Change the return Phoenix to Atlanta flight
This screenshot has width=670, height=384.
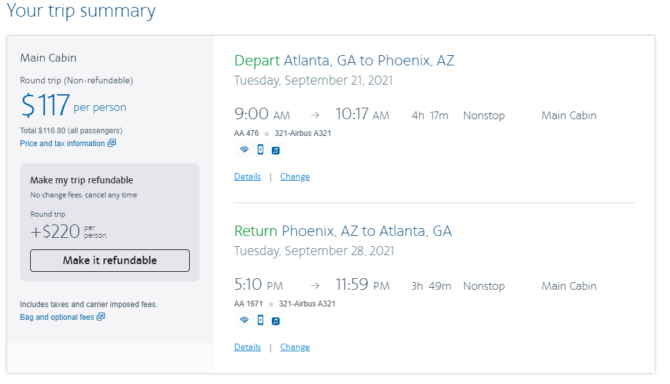pyautogui.click(x=295, y=347)
